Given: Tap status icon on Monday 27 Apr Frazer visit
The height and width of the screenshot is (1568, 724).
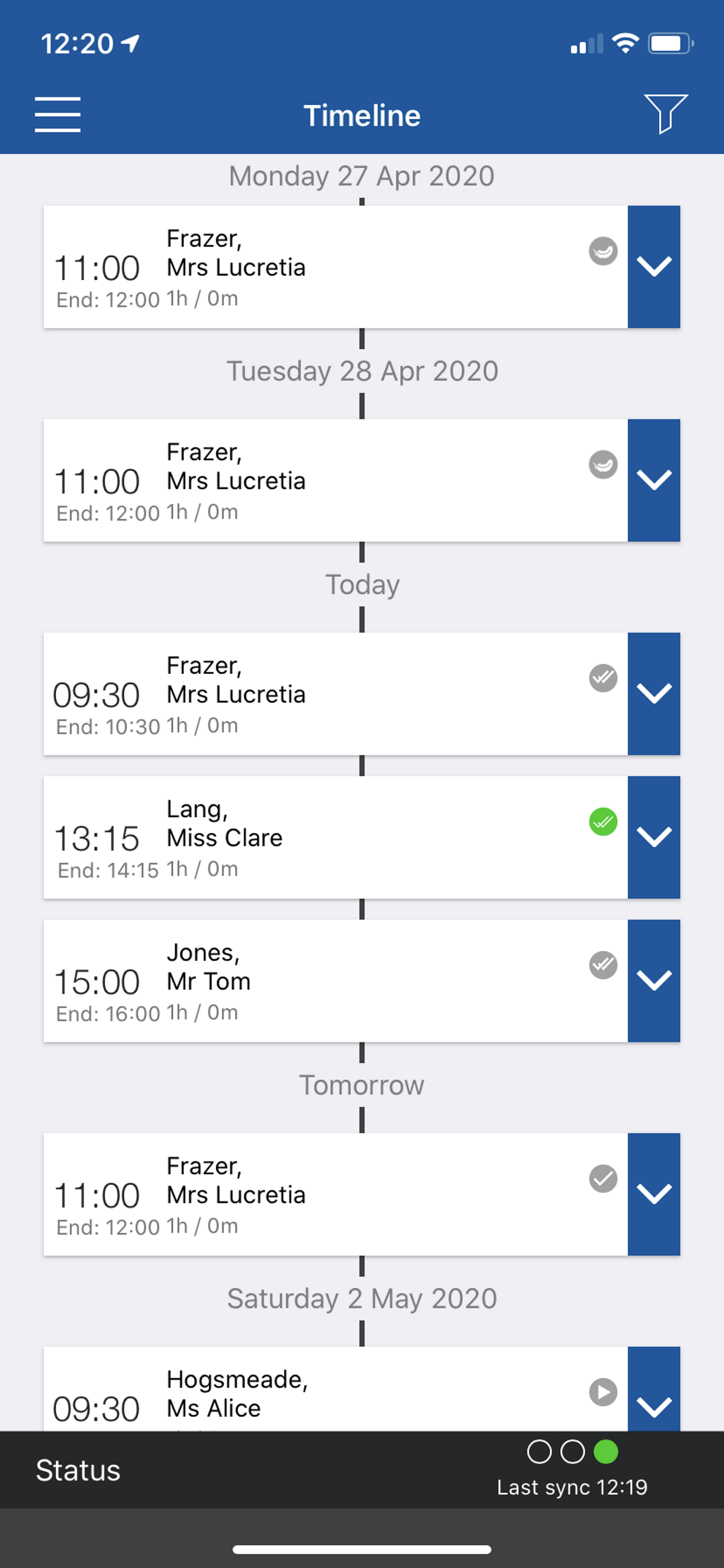Looking at the screenshot, I should [603, 251].
